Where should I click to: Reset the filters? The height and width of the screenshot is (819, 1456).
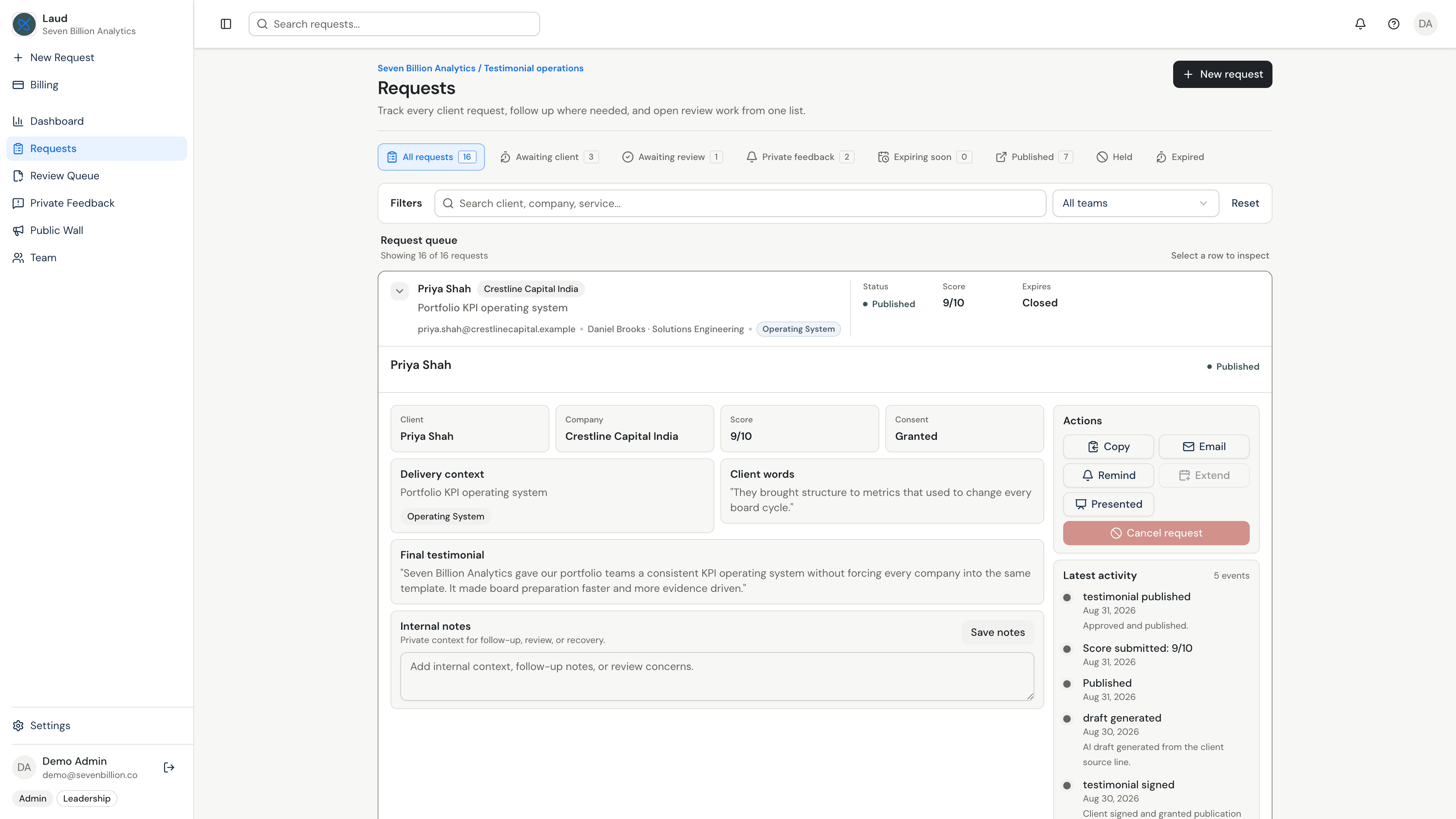pyautogui.click(x=1244, y=203)
